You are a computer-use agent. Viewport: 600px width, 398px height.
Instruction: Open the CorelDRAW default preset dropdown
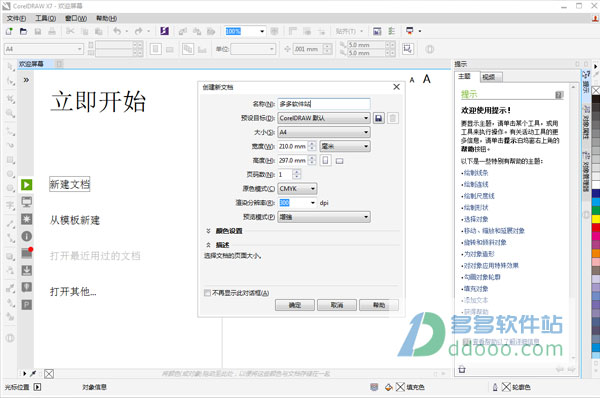pyautogui.click(x=324, y=118)
